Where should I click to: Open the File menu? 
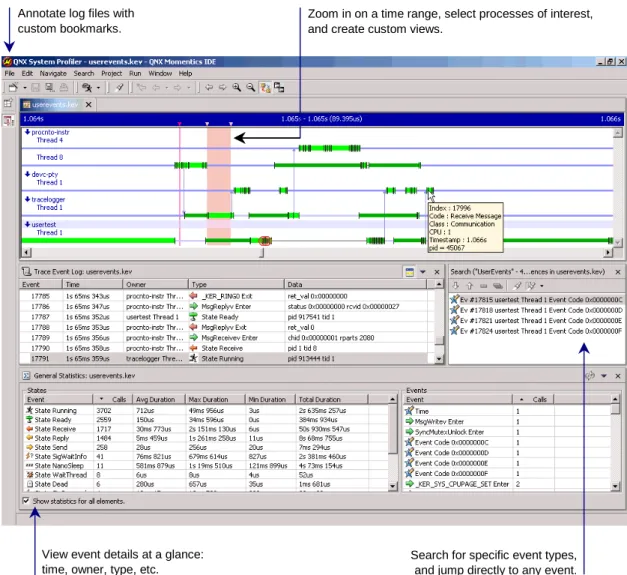pyautogui.click(x=10, y=73)
